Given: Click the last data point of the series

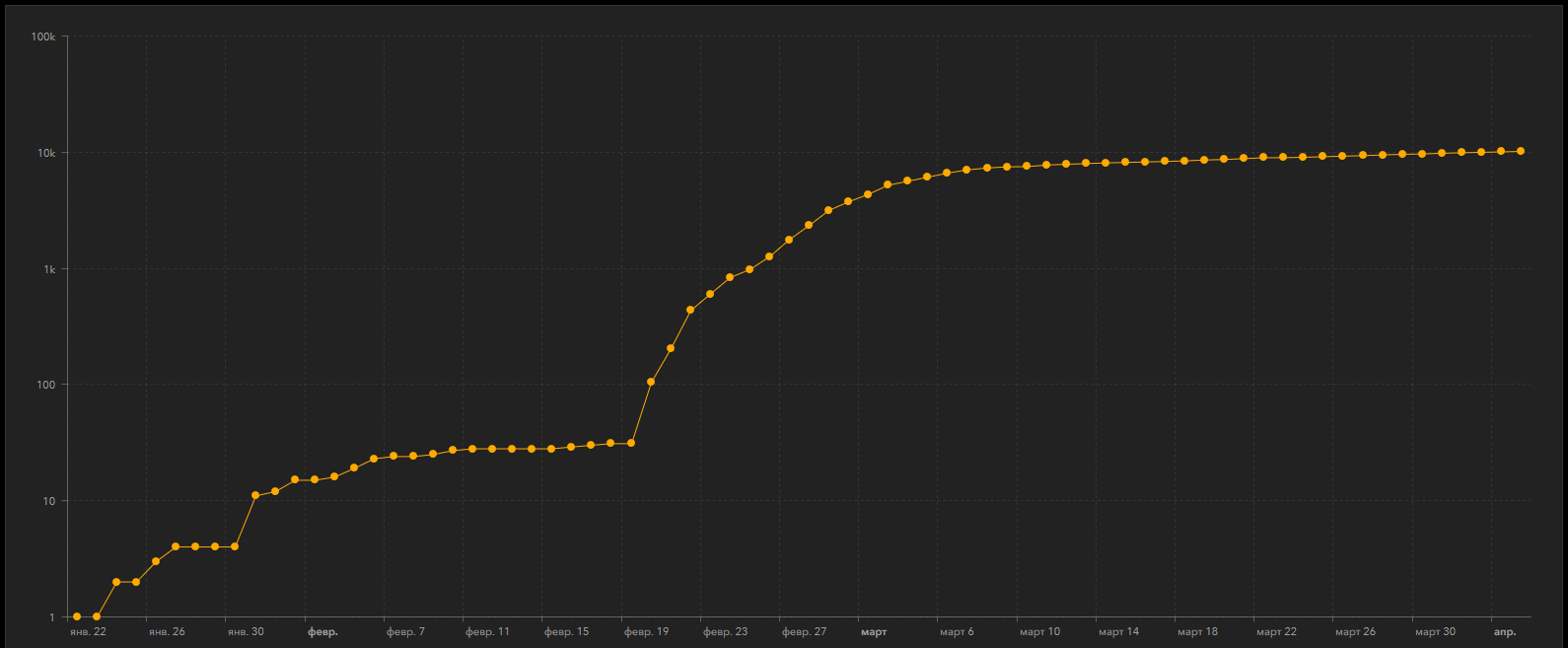Looking at the screenshot, I should [x=1521, y=151].
